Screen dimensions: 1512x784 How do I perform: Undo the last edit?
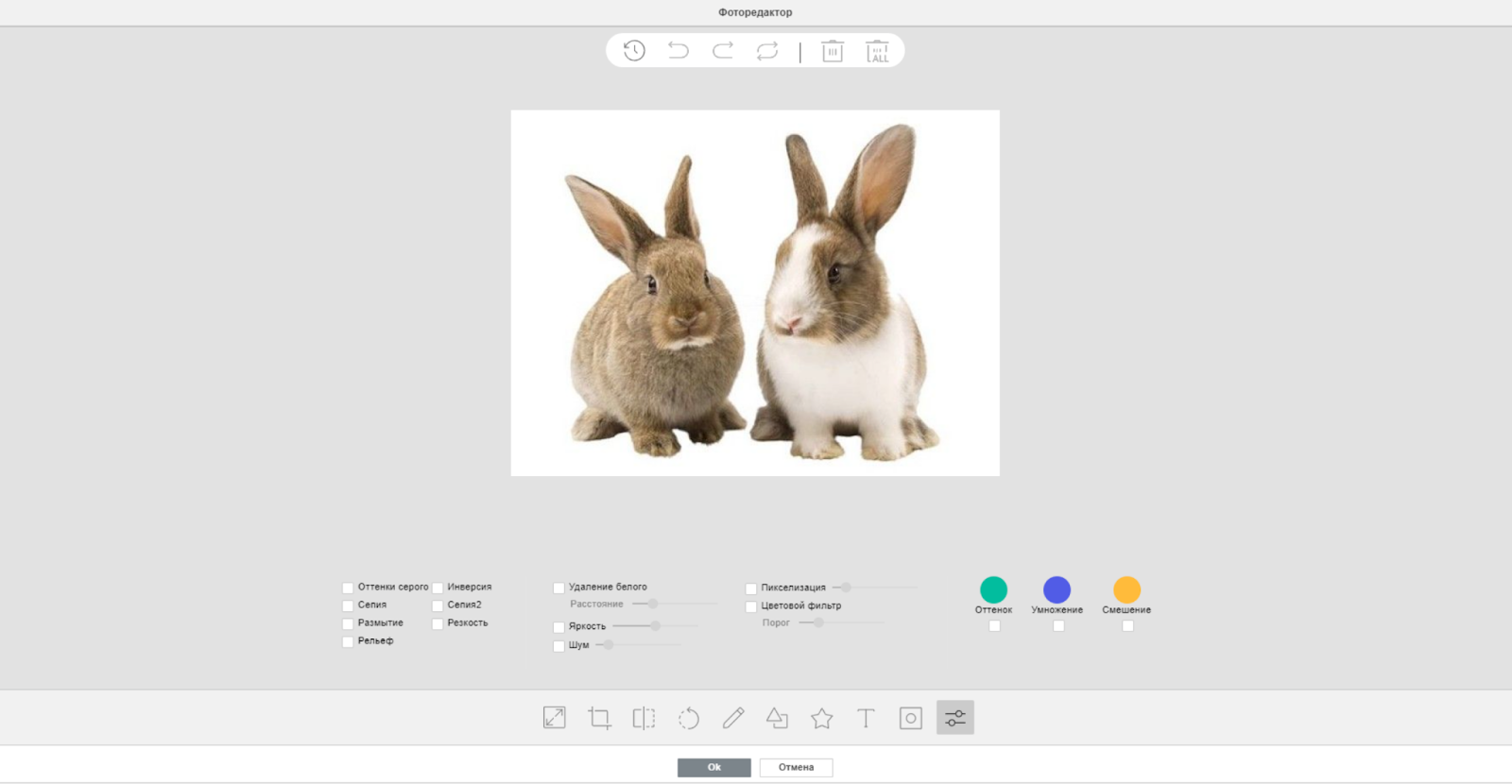(x=679, y=51)
